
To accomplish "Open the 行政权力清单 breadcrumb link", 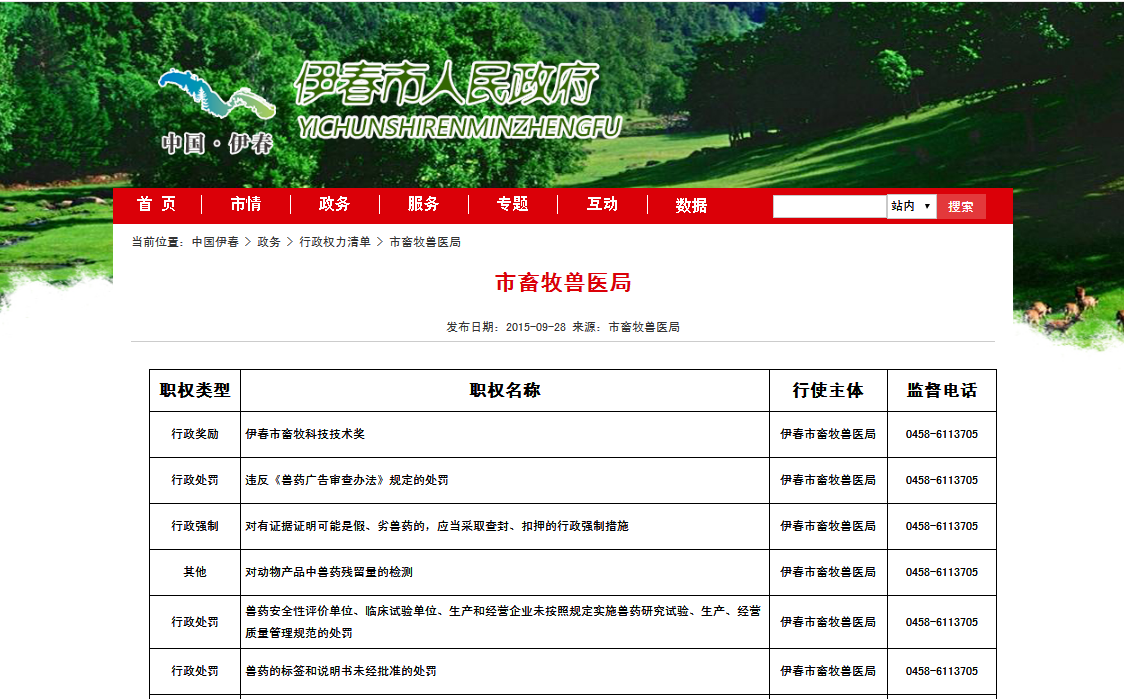I will click(x=335, y=242).
